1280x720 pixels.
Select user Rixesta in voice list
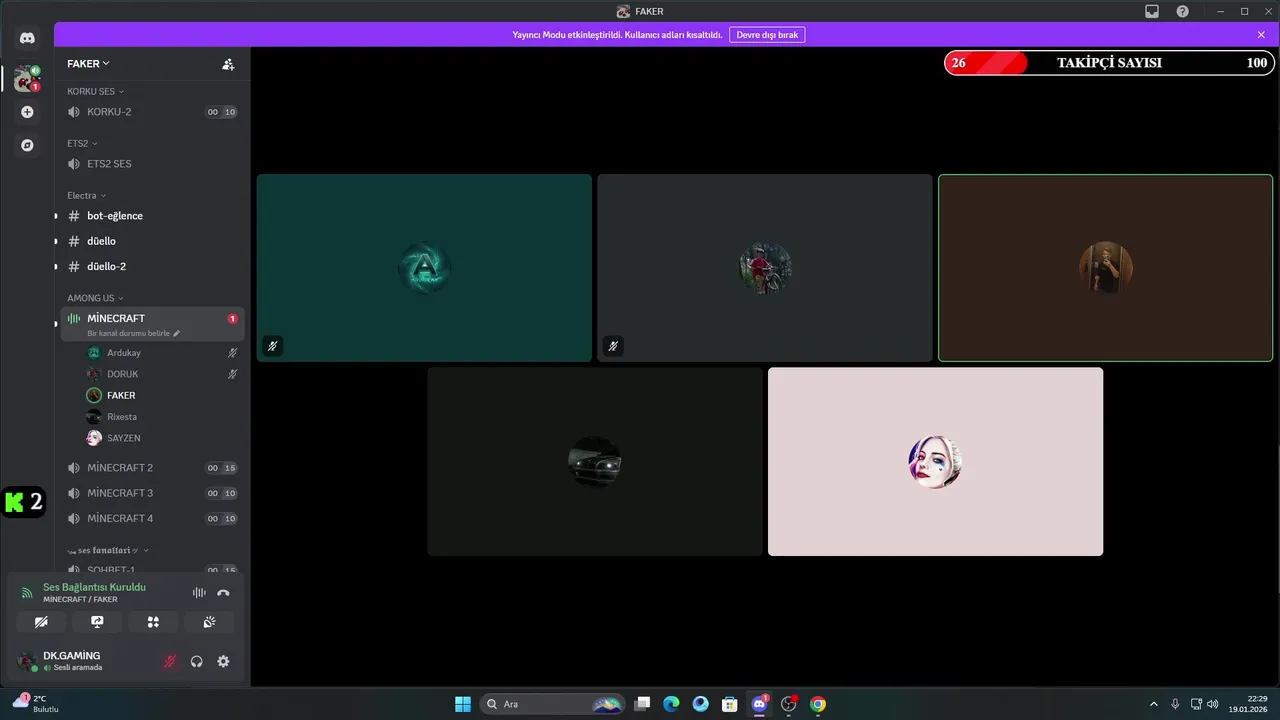[162, 417]
